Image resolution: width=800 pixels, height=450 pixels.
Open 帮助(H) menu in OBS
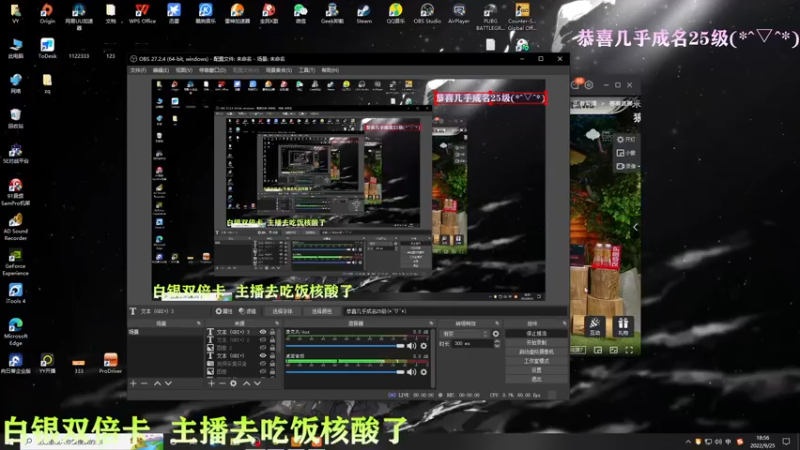click(330, 70)
